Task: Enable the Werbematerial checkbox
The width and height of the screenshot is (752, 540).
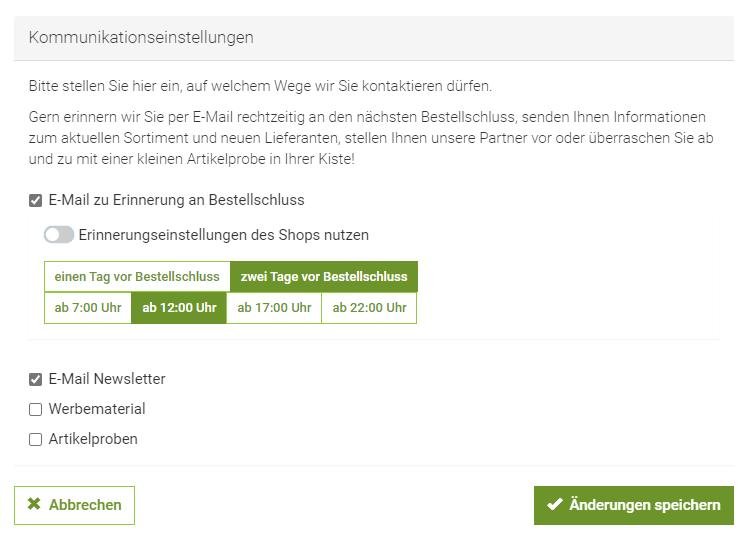Action: point(36,409)
